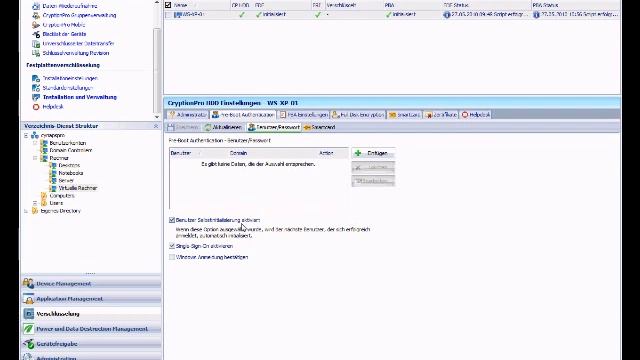Open CryptionPro Gruppenverwaltung in the sidebar
The width and height of the screenshot is (640, 360).
pos(79,15)
